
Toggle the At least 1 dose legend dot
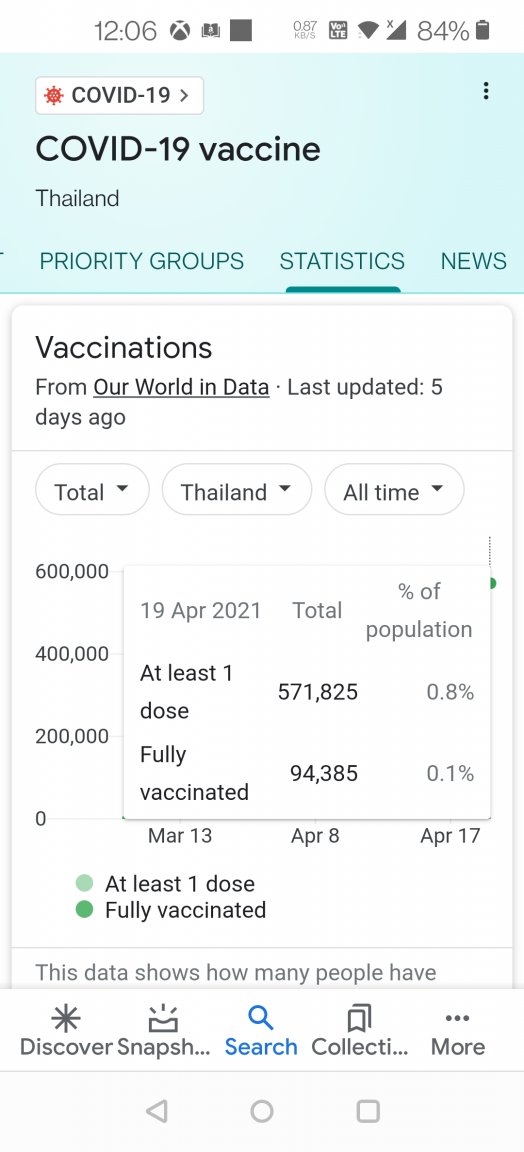(85, 883)
